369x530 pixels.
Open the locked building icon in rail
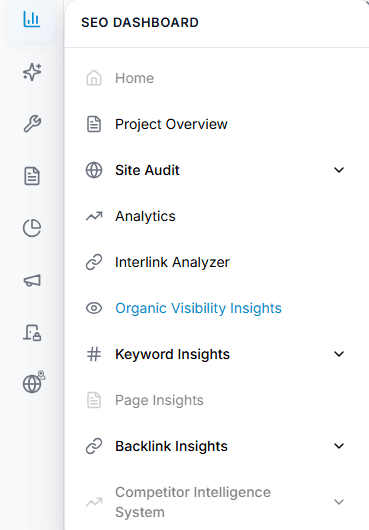(32, 333)
